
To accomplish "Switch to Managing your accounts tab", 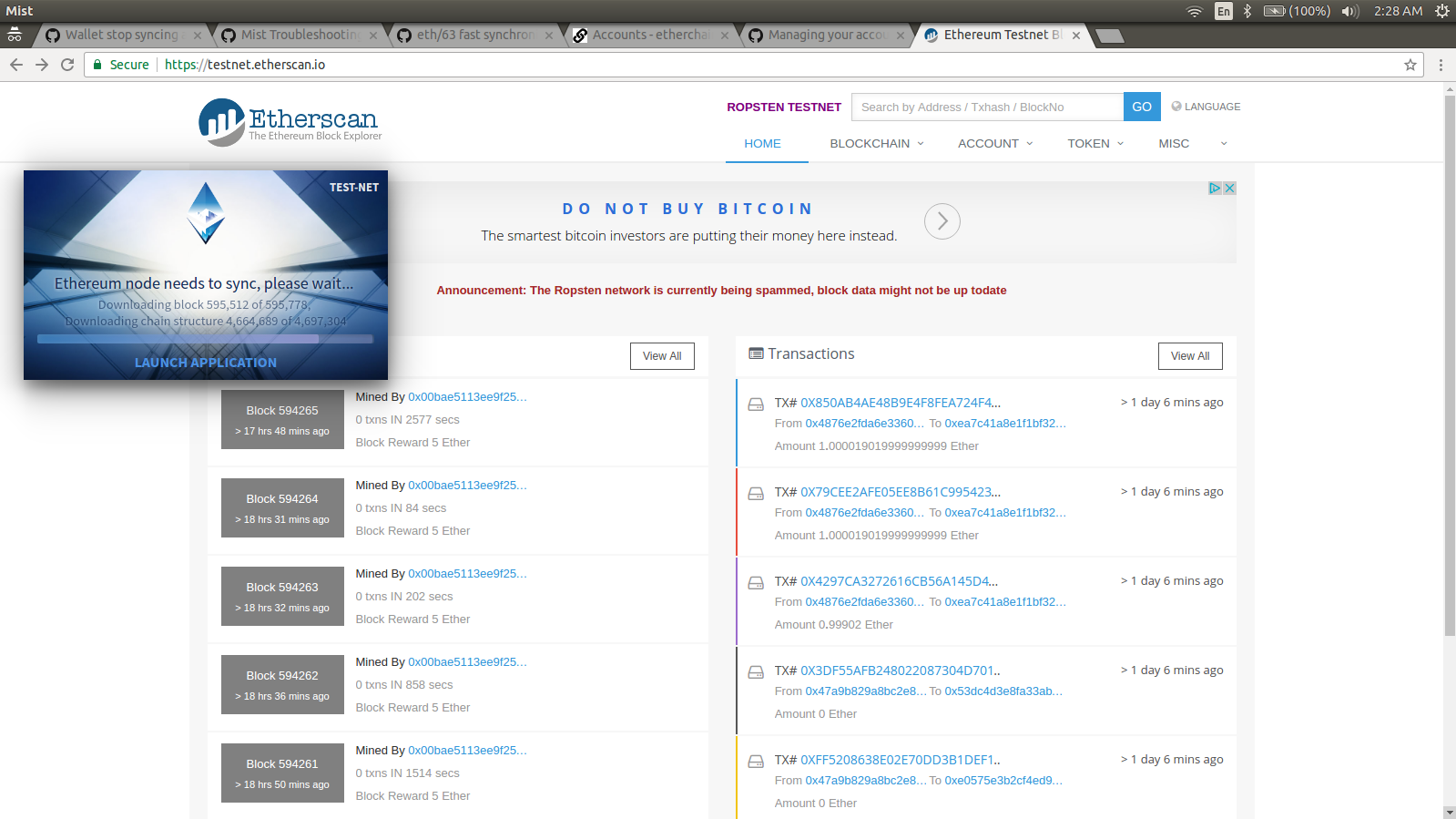I will 827,35.
